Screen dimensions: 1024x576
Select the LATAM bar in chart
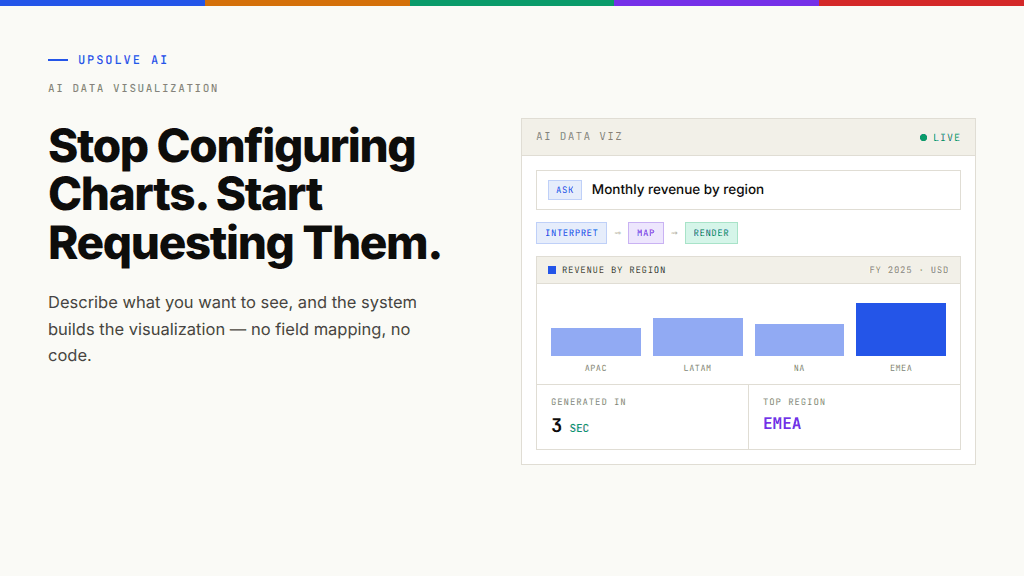point(697,337)
